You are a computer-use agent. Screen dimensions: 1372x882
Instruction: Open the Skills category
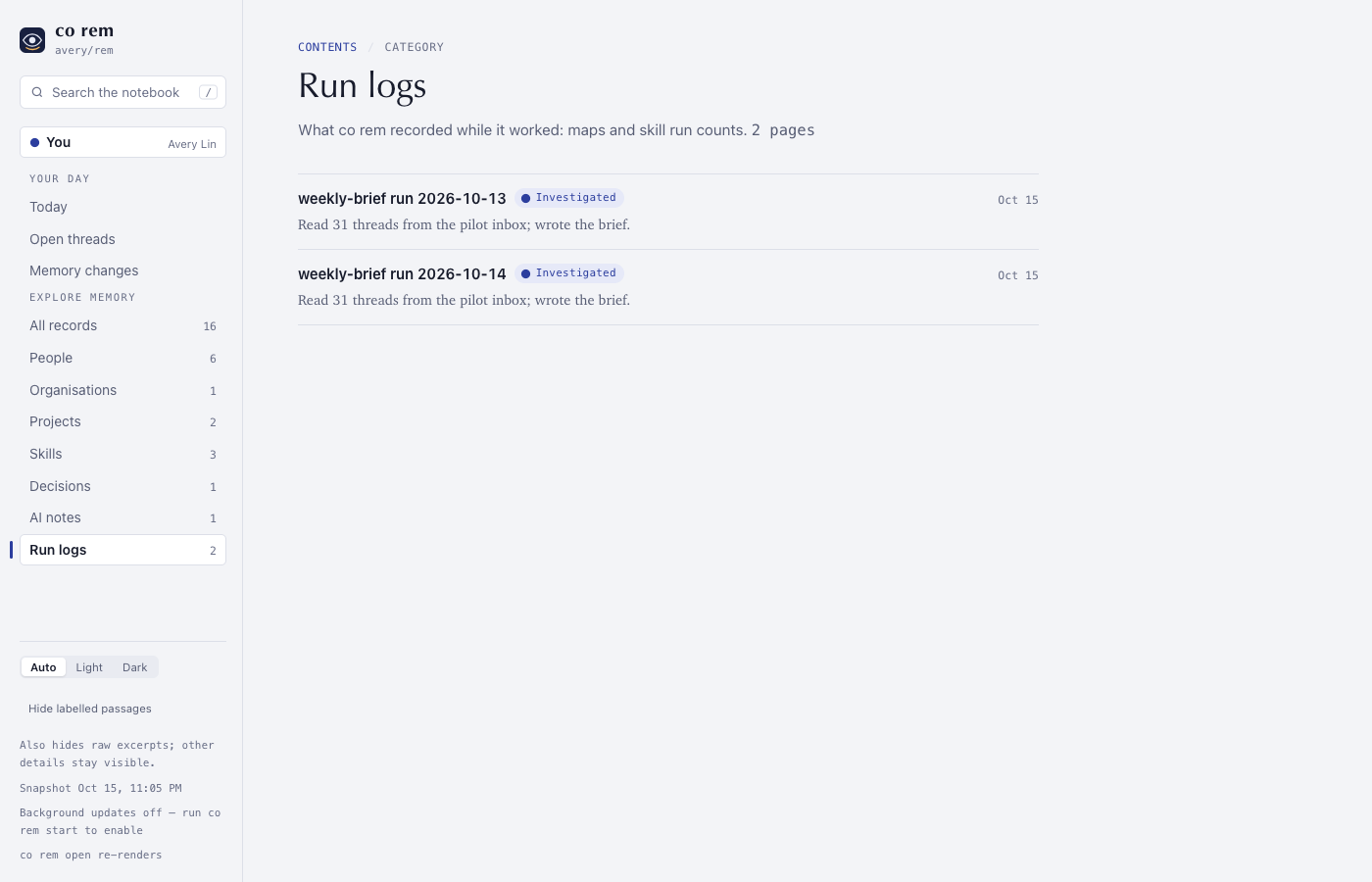[122, 454]
